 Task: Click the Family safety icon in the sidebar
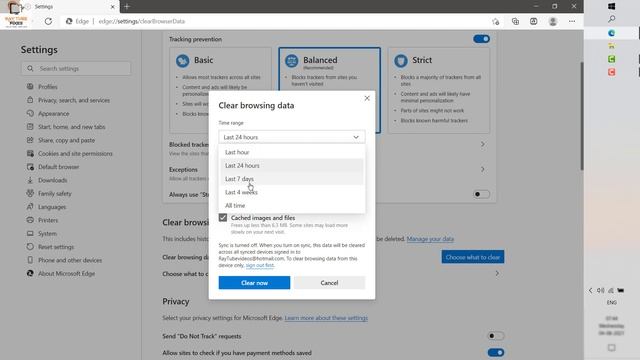30,193
